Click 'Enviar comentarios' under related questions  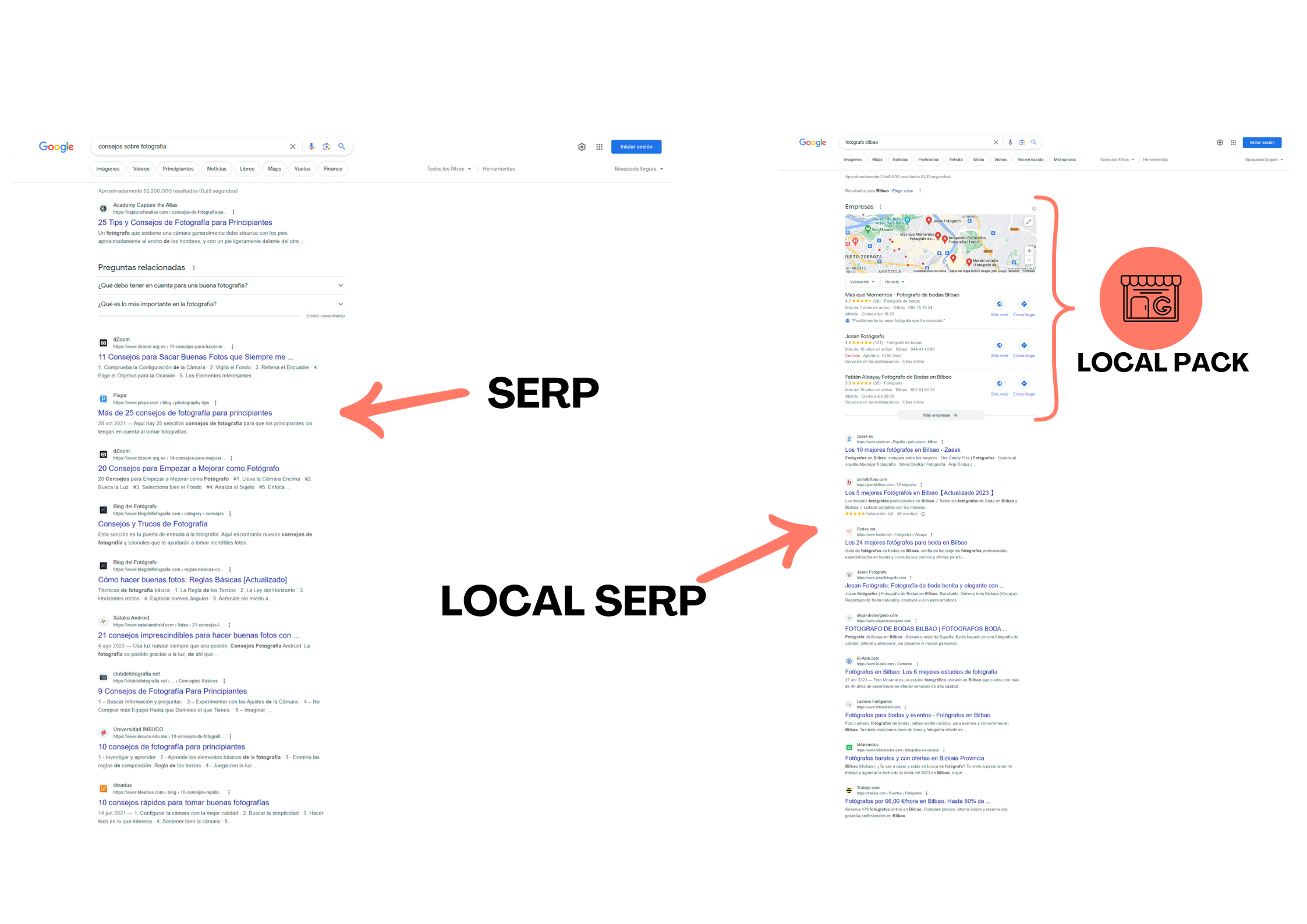(325, 316)
